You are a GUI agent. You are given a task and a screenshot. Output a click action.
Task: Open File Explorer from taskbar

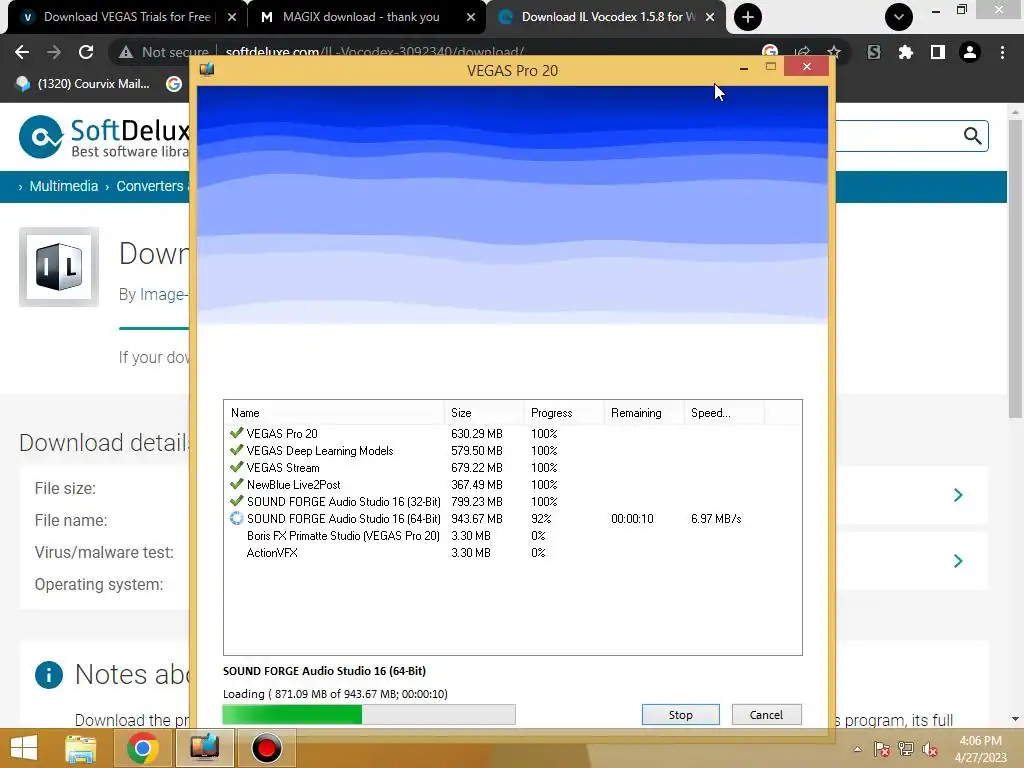pos(80,748)
